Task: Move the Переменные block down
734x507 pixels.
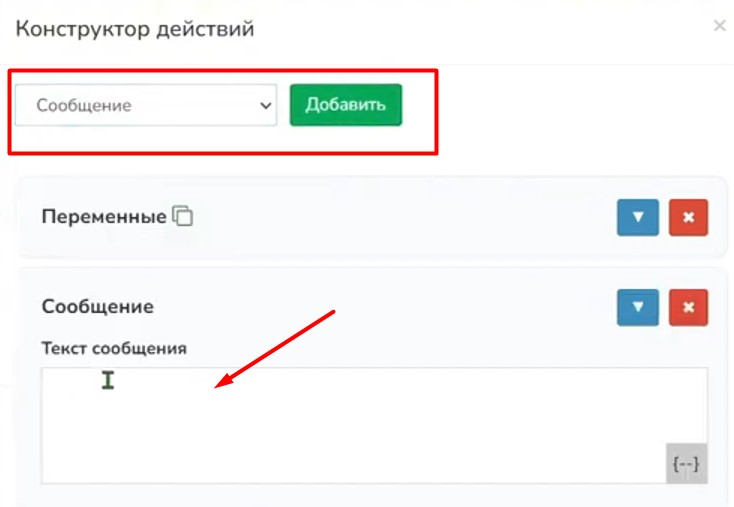Action: (x=638, y=217)
